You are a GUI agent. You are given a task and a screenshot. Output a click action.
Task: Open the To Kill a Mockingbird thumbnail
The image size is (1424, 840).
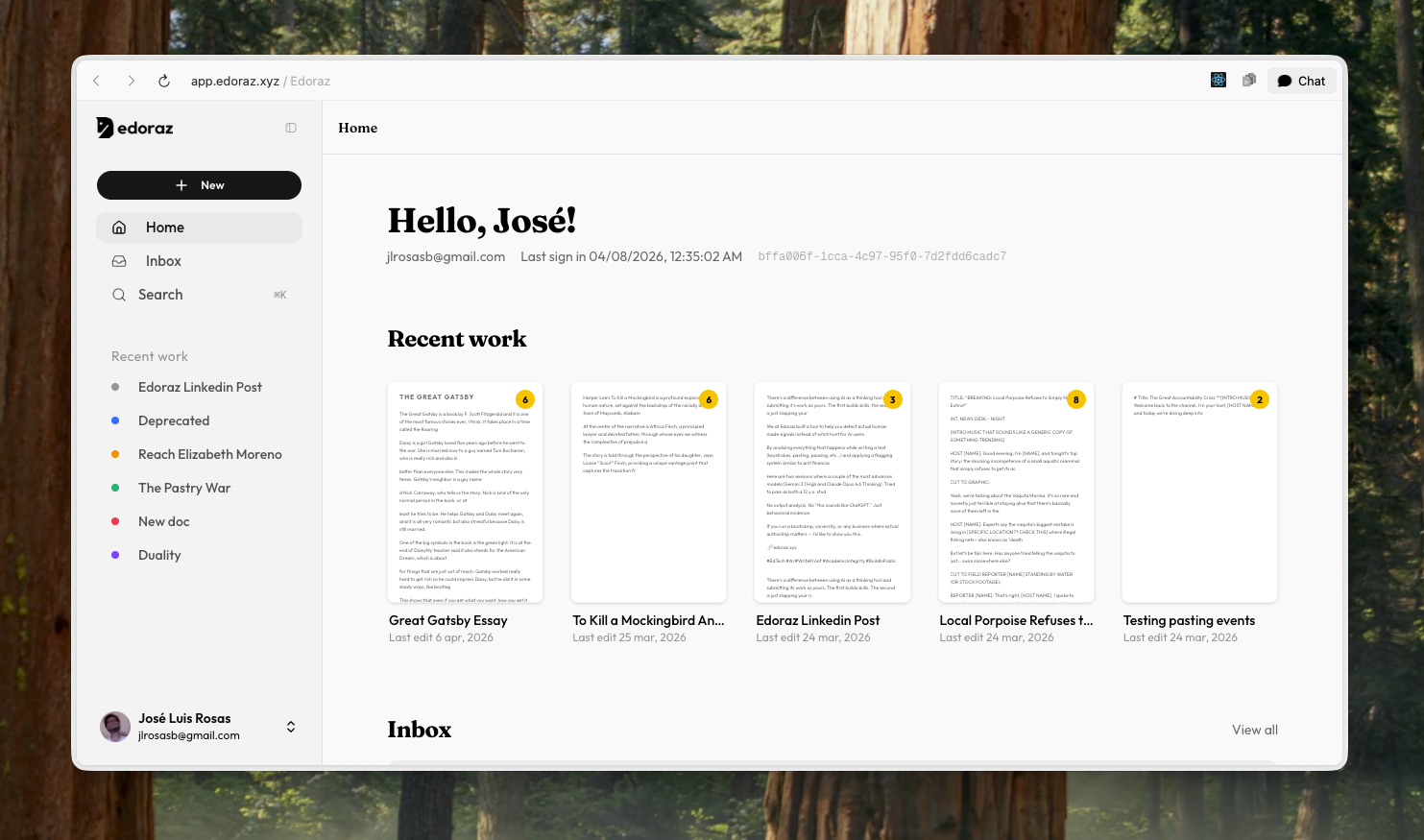click(x=649, y=492)
